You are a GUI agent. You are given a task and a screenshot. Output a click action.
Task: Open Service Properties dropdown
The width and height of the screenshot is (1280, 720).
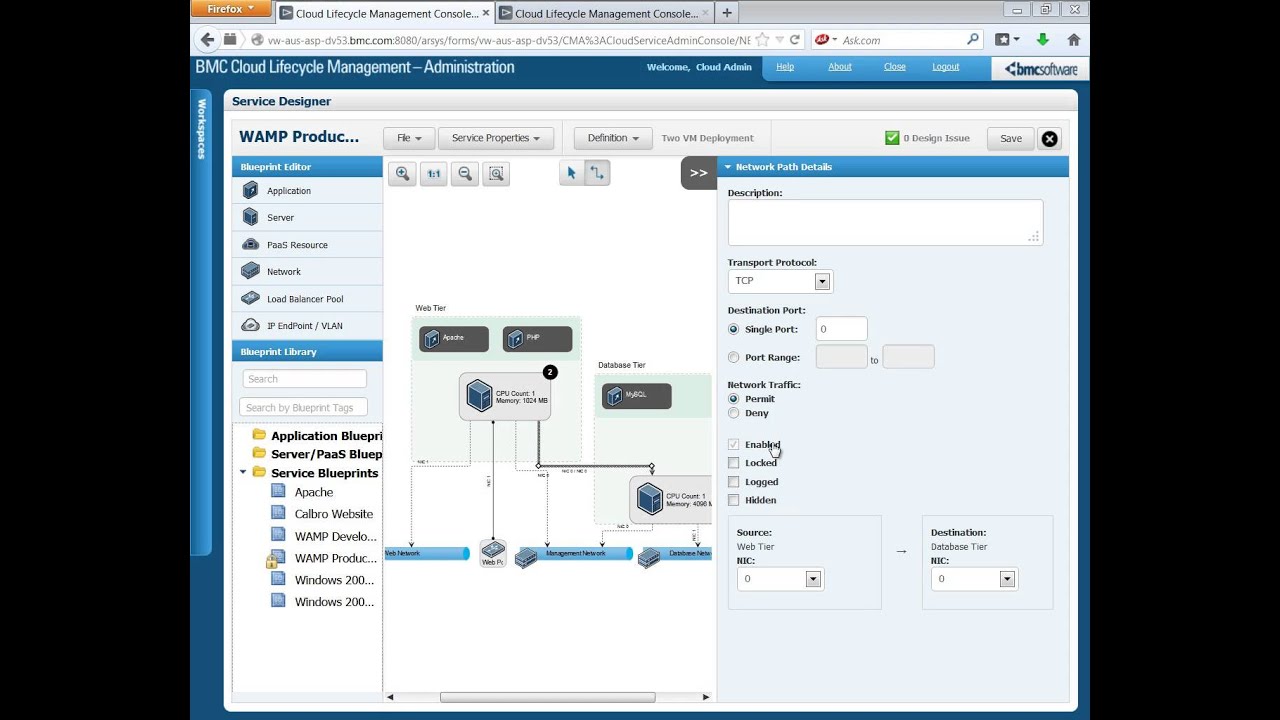[x=496, y=138]
